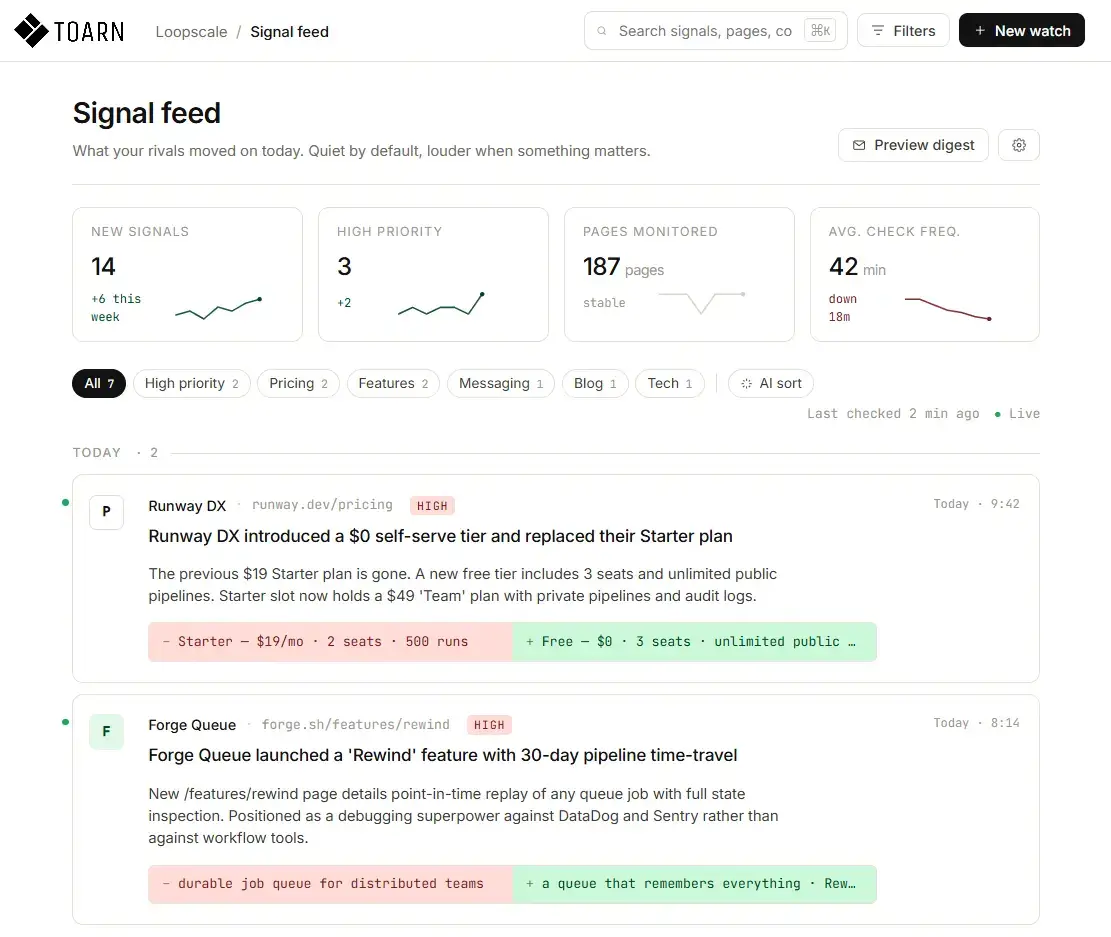Click the High Priority sparkline chart
1111x937 pixels.
tap(441, 304)
